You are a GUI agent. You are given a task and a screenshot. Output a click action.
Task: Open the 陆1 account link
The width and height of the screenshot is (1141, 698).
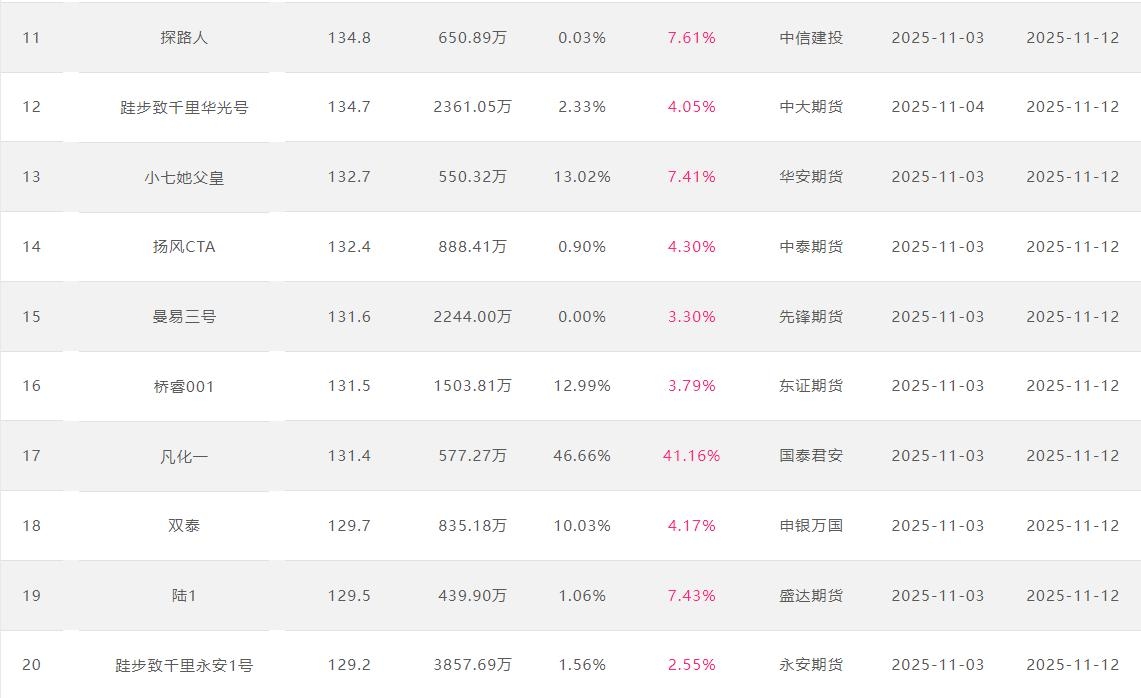(184, 596)
